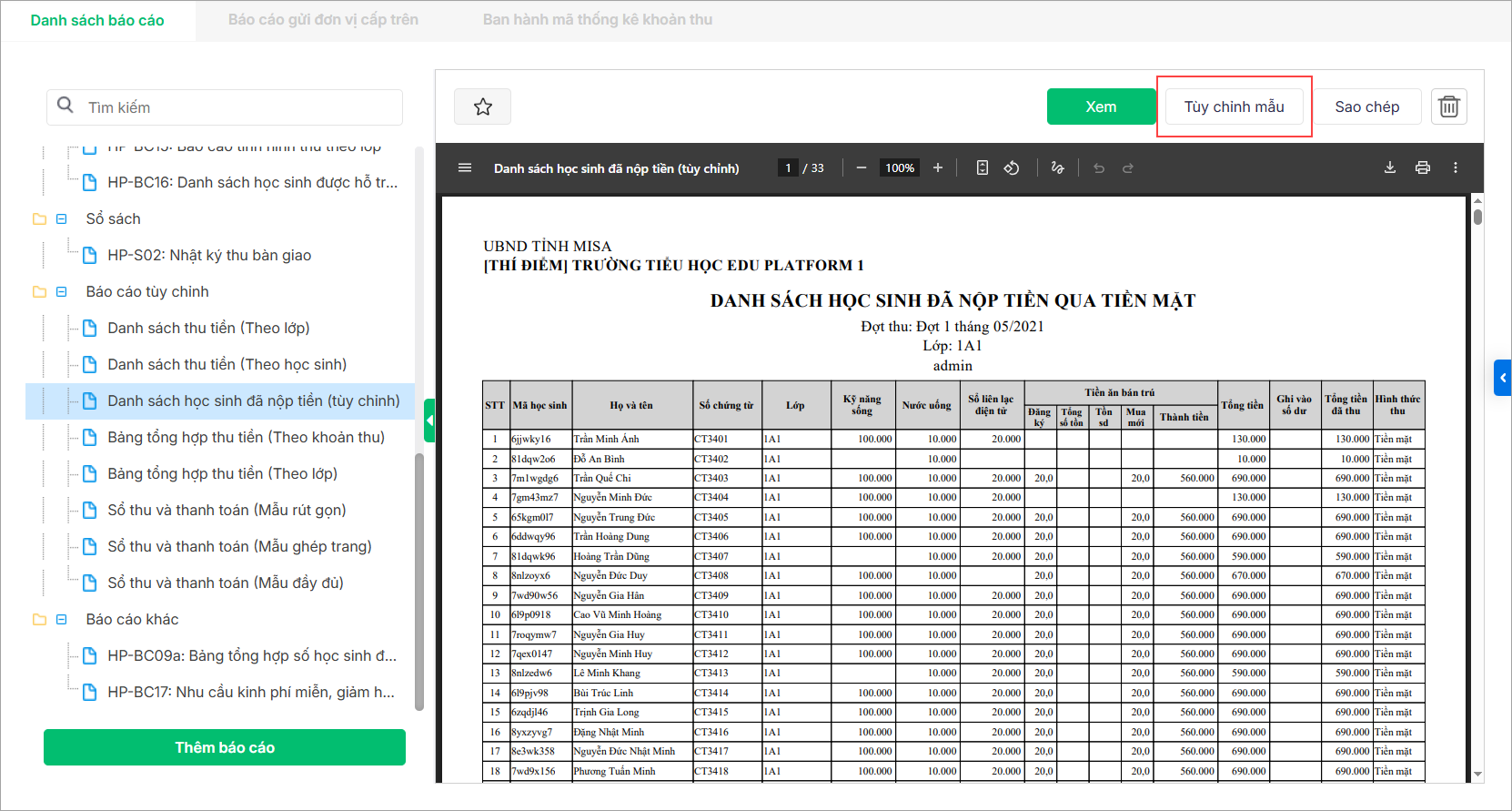Open Ban hành mã thống kê khoản thu tab
The height and width of the screenshot is (811, 1512).
pyautogui.click(x=597, y=20)
